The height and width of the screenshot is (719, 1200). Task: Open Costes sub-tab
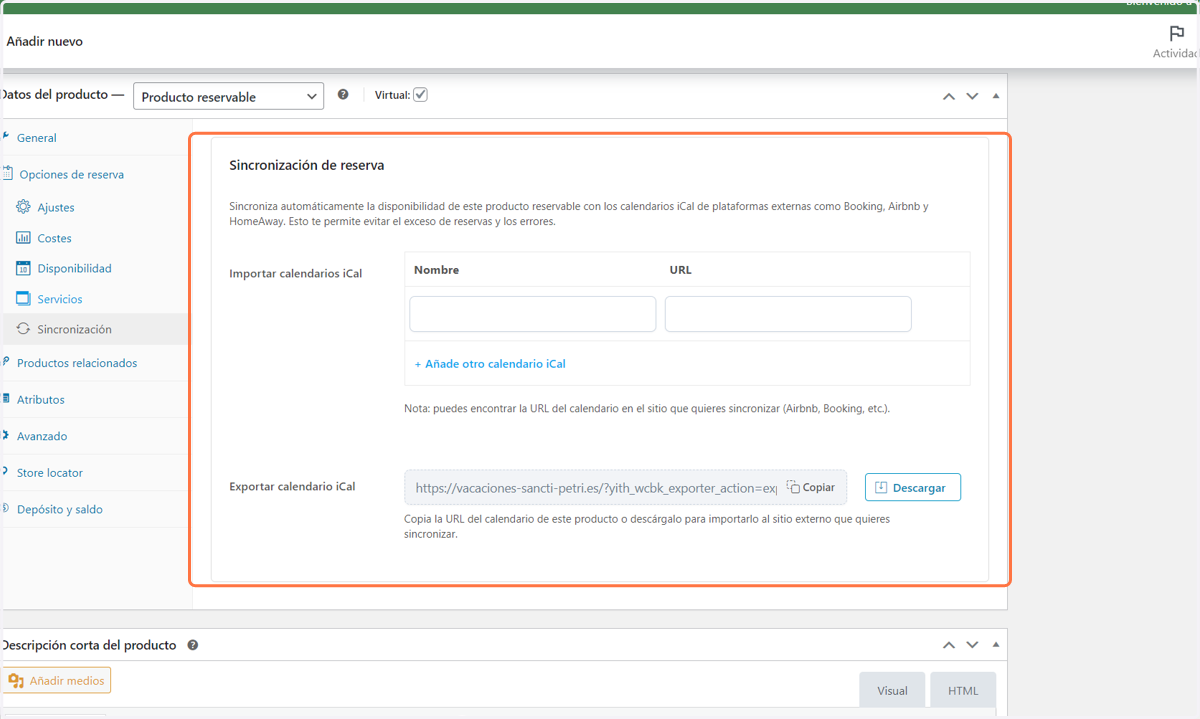tap(55, 238)
